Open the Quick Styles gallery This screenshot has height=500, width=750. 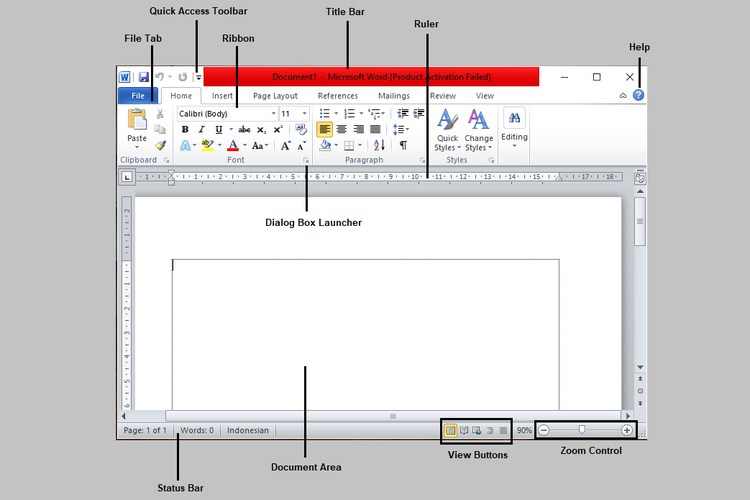pyautogui.click(x=447, y=130)
